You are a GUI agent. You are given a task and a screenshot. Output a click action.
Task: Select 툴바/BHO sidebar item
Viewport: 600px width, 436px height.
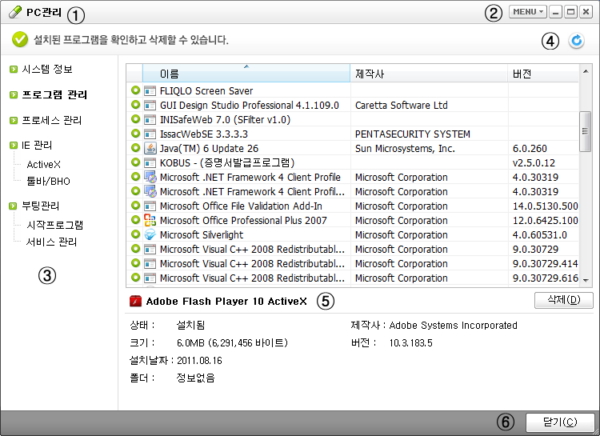tap(48, 181)
